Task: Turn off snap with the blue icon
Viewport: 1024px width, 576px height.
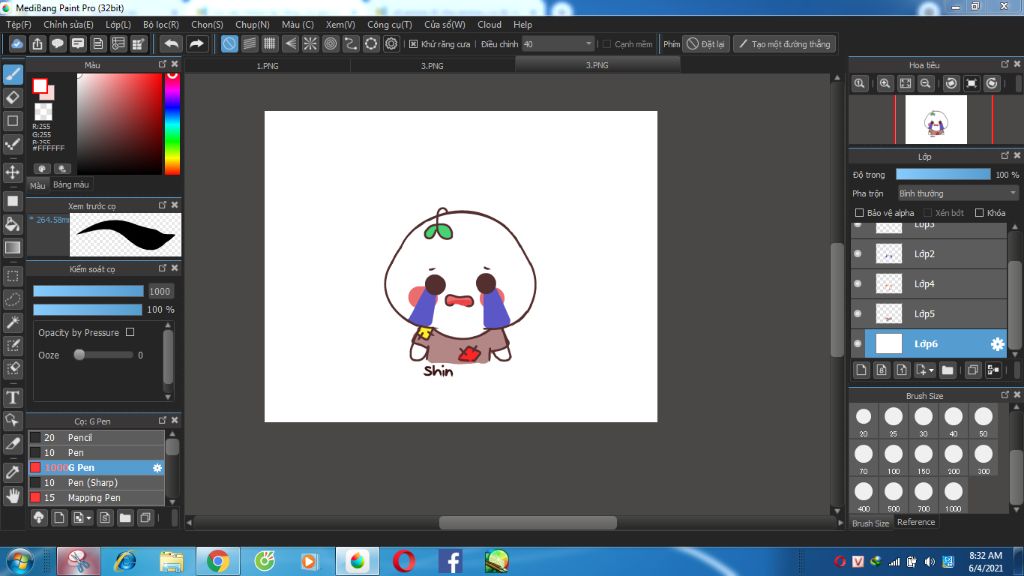Action: pos(229,44)
